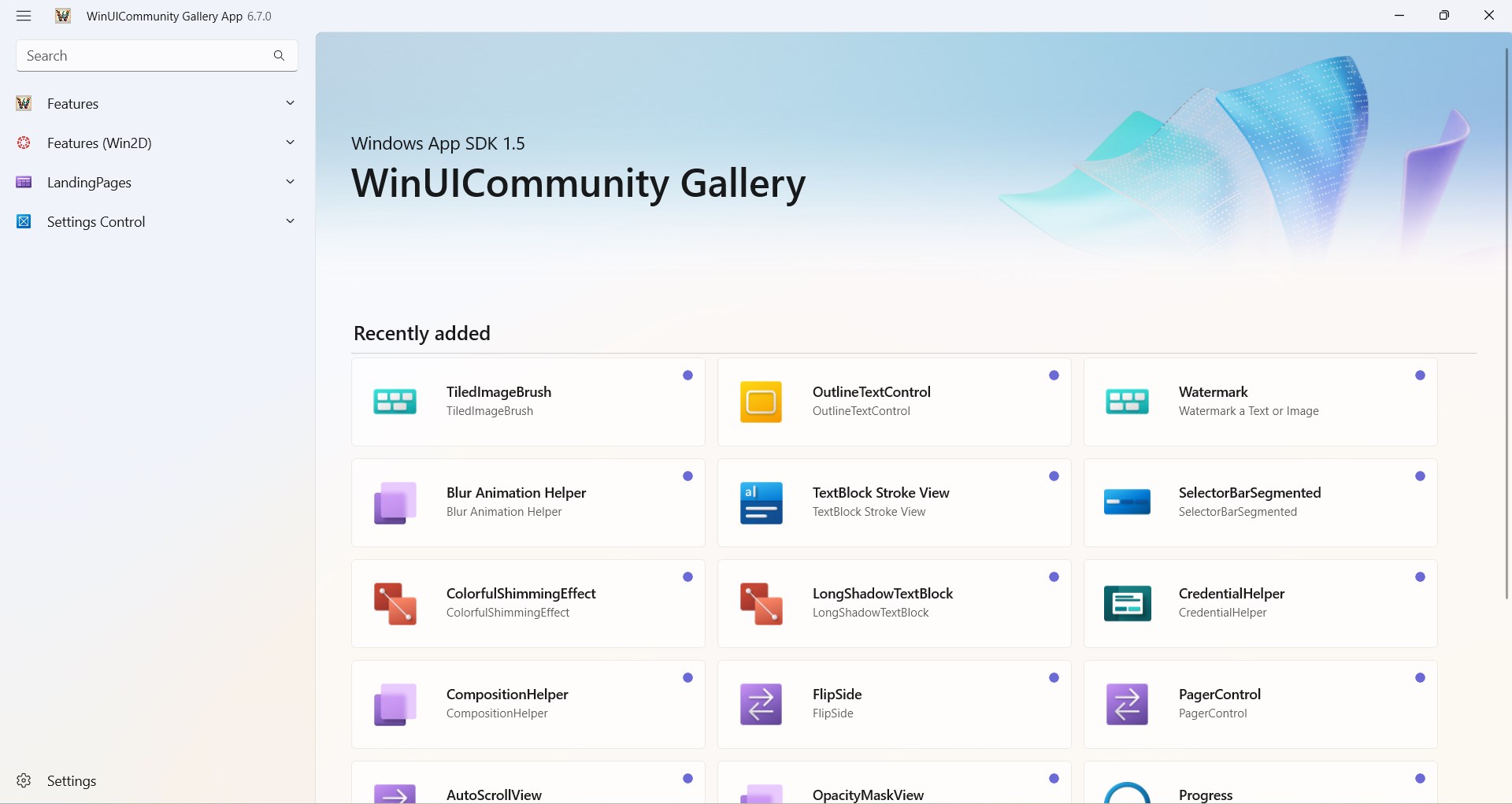The width and height of the screenshot is (1512, 804).
Task: Click the Settings Control blue icon
Action: (24, 221)
